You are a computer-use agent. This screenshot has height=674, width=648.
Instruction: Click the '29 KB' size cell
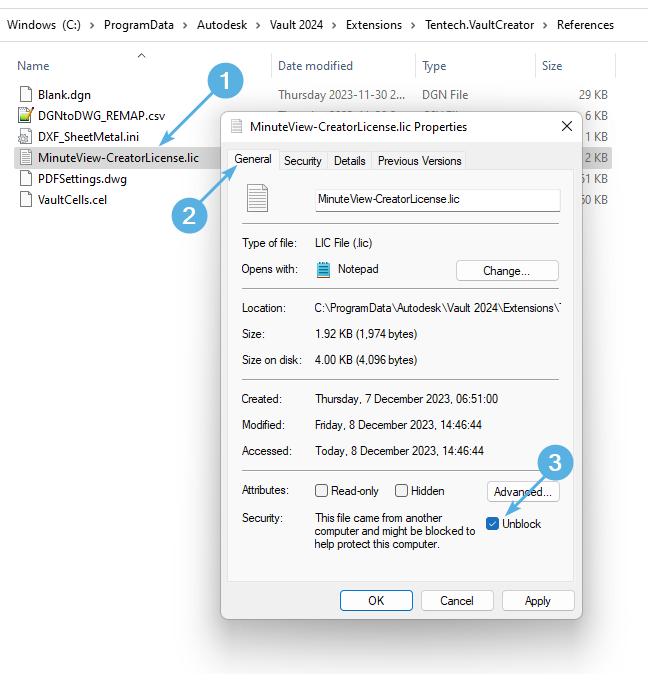point(593,95)
